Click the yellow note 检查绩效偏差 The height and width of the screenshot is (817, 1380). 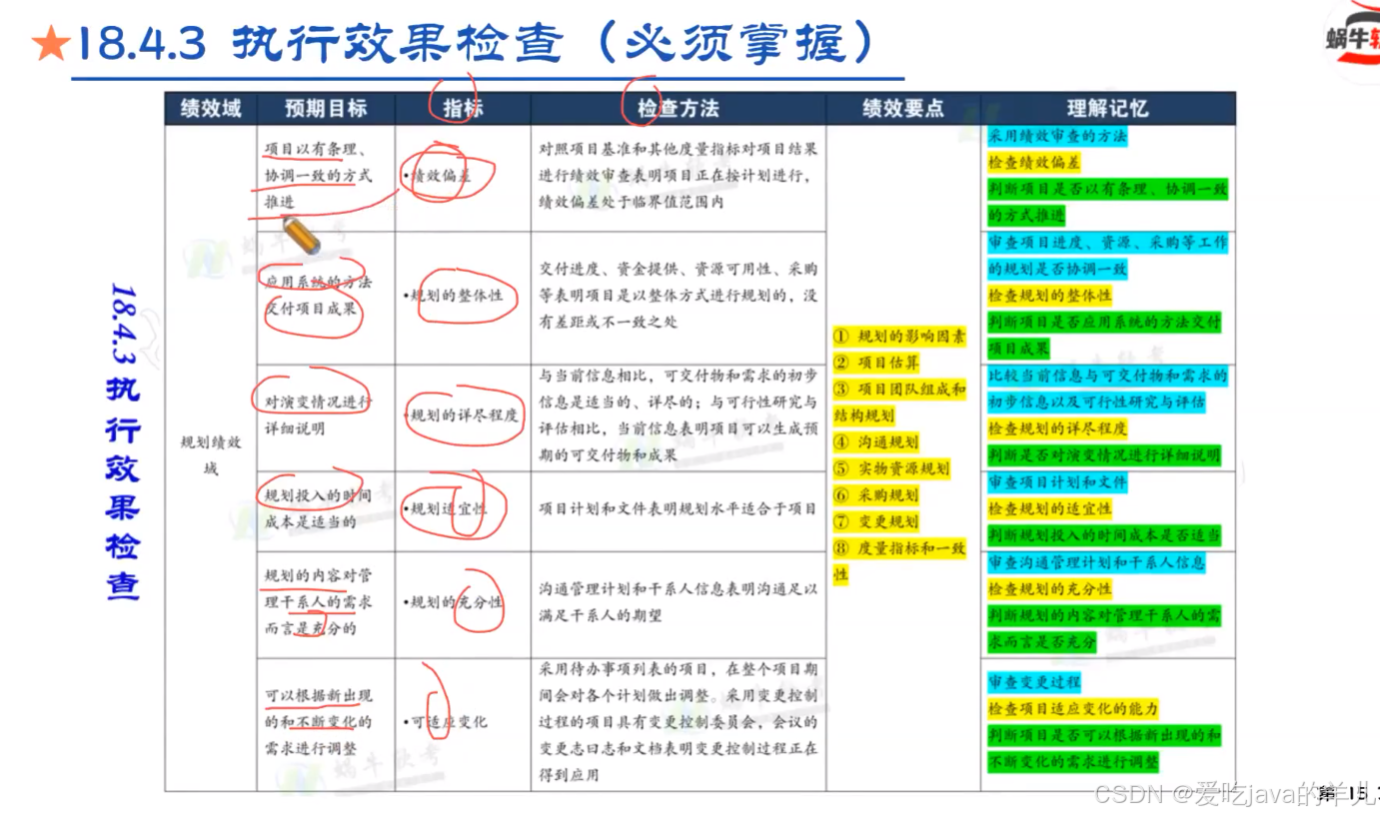[1034, 162]
